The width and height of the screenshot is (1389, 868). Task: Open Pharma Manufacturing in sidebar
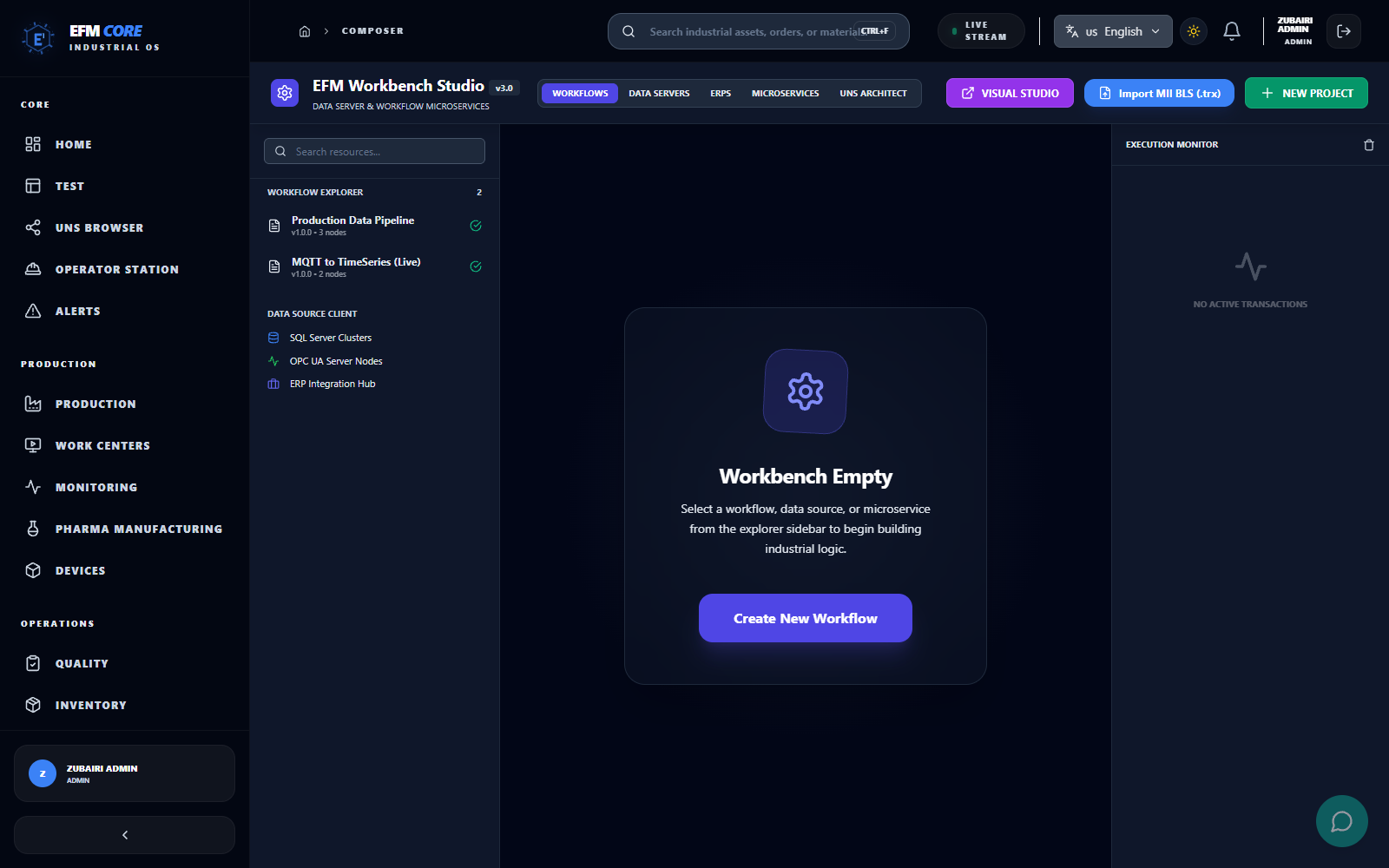click(138, 529)
